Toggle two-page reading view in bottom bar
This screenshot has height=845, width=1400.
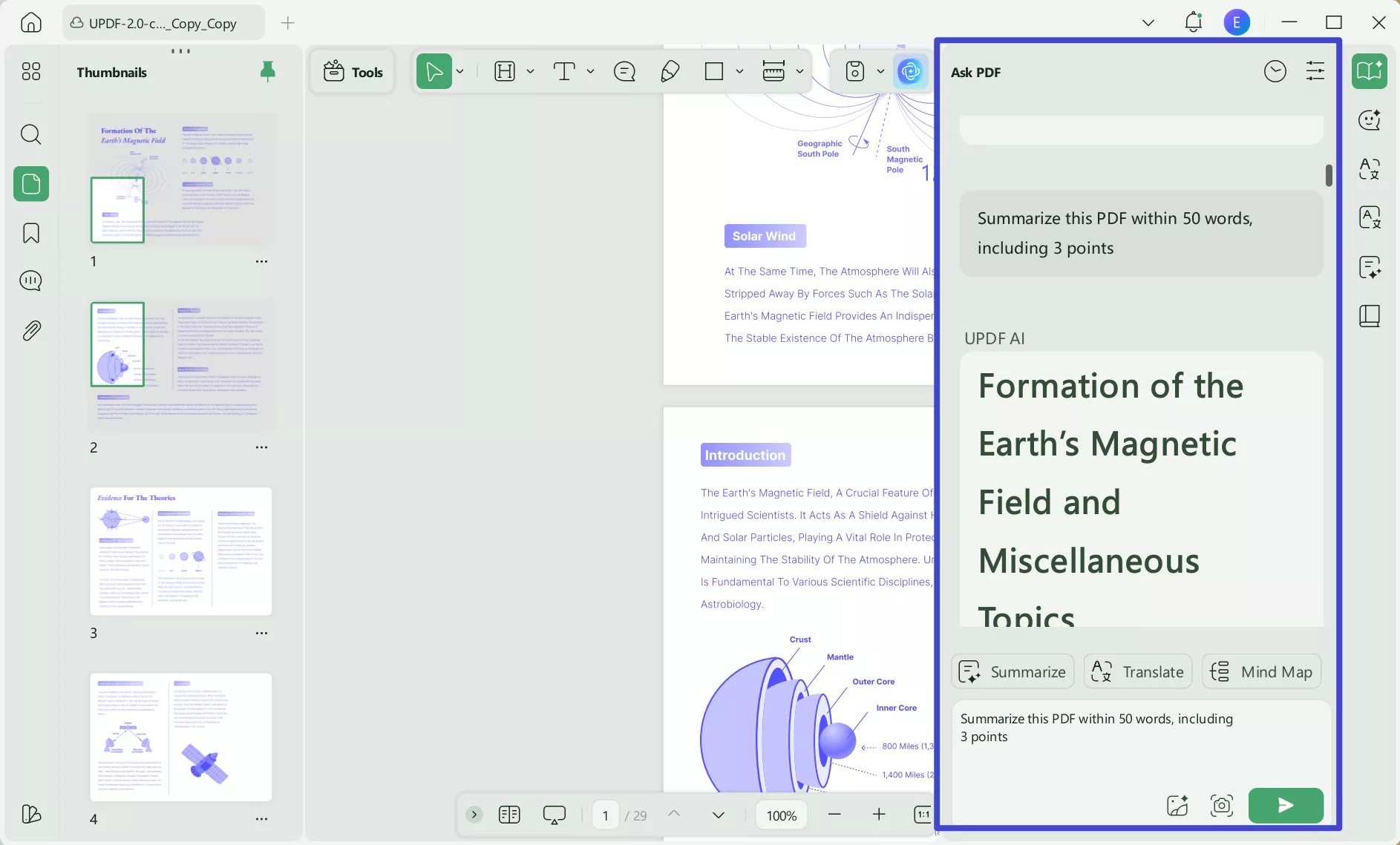pos(509,815)
